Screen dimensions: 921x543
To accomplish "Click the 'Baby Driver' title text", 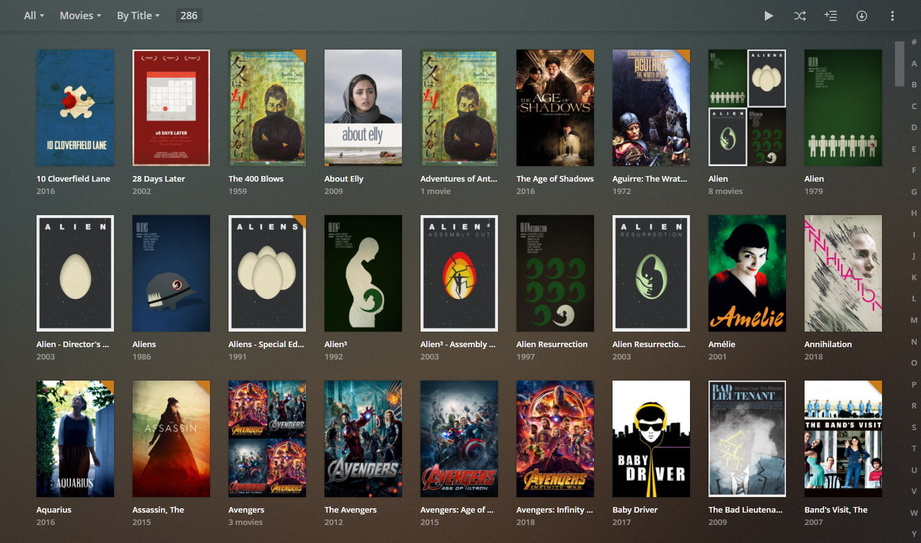I will tap(635, 510).
